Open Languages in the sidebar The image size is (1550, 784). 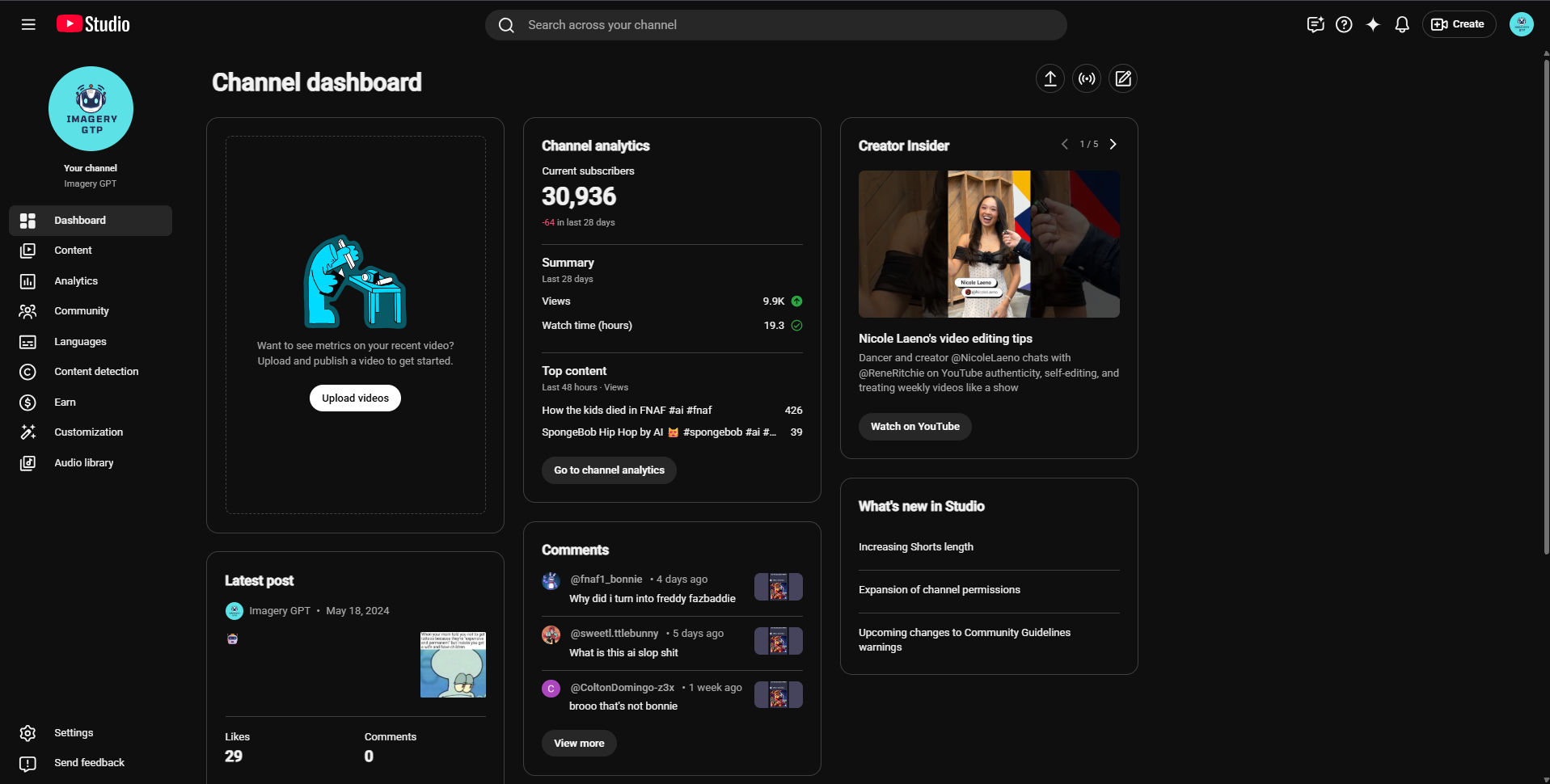tap(91, 342)
